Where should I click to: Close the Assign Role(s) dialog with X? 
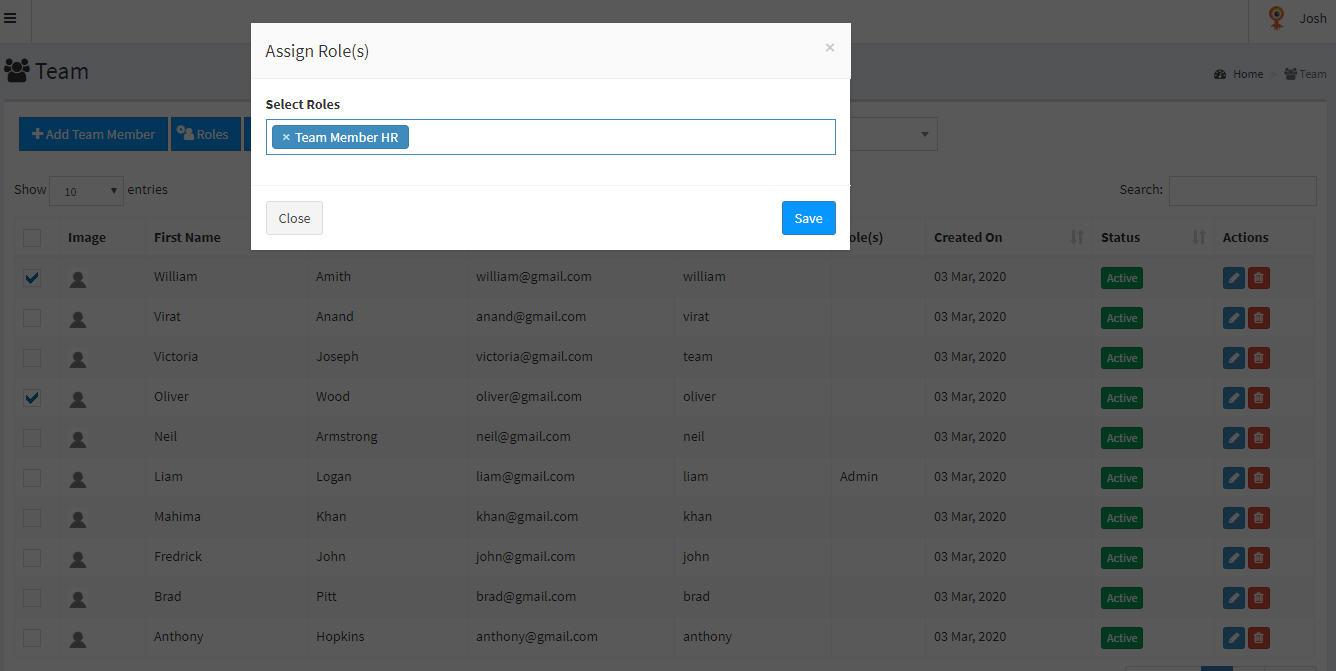pos(829,47)
